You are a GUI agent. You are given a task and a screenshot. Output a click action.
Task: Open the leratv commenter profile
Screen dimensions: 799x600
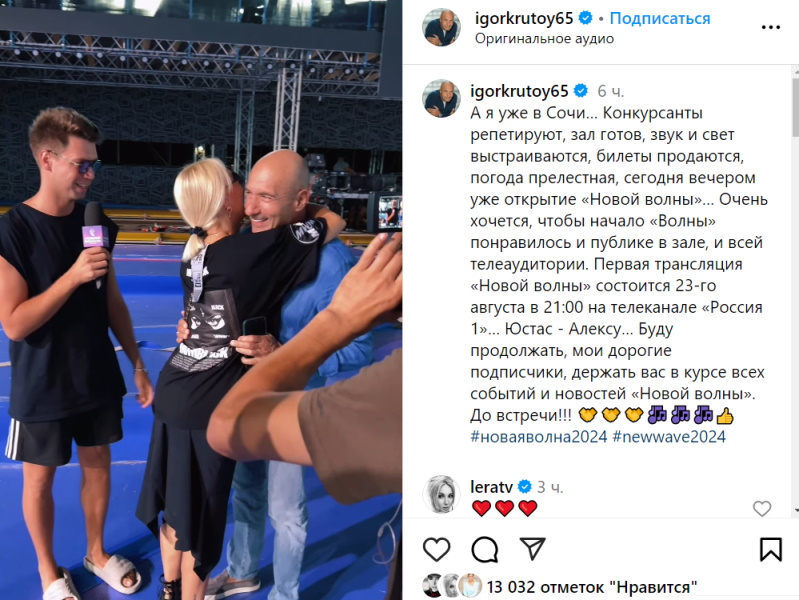coord(491,487)
